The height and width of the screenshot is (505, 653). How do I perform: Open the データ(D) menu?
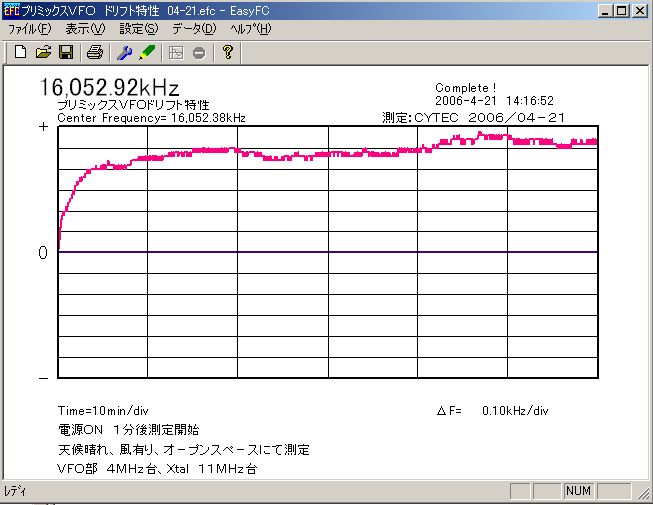(194, 29)
